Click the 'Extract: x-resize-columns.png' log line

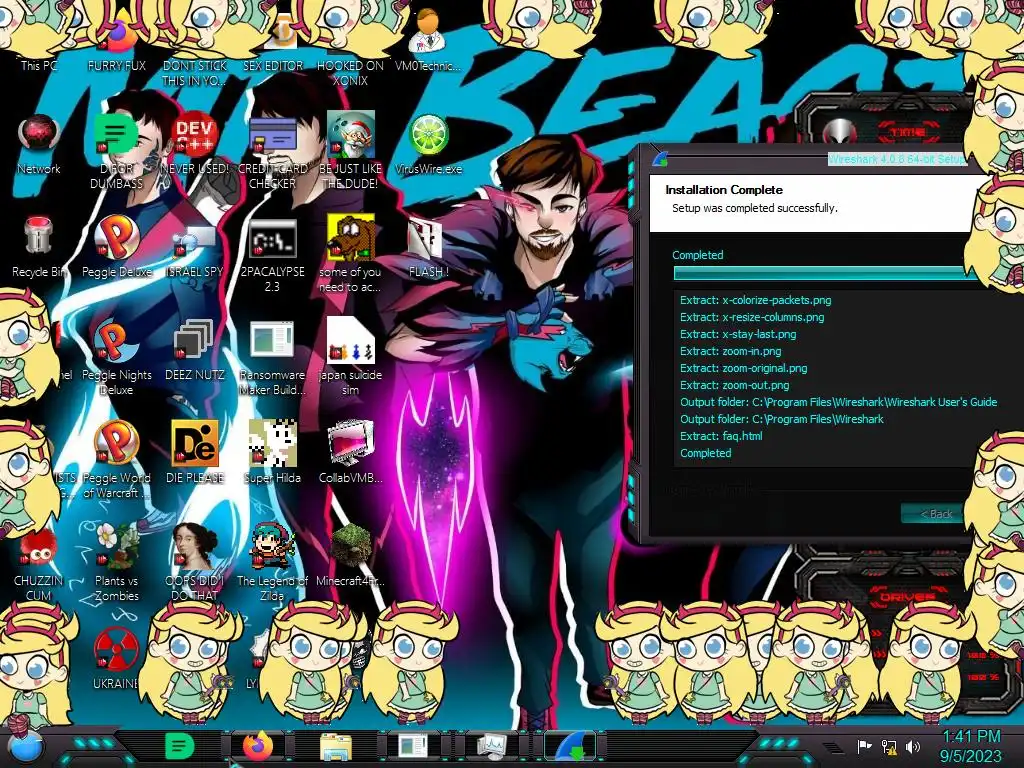click(752, 317)
